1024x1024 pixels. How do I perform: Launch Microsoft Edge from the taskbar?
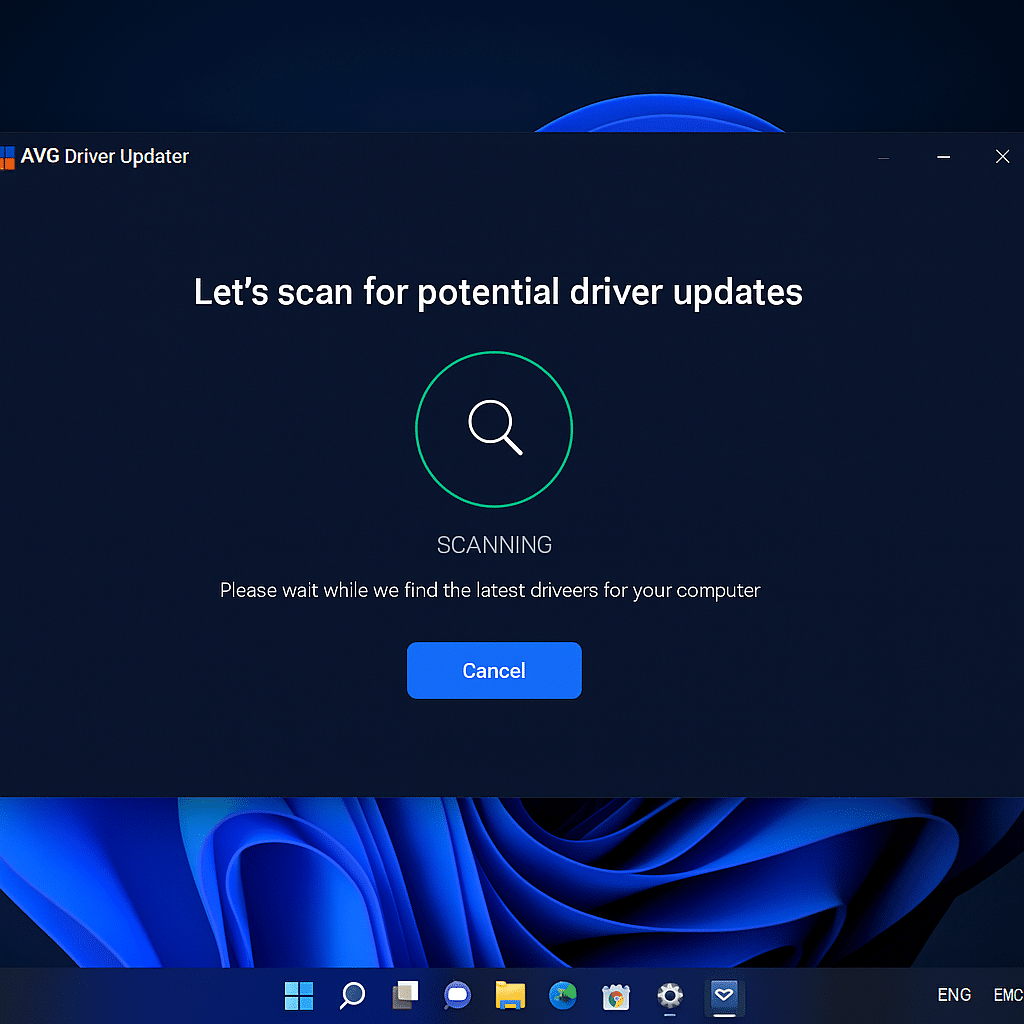pyautogui.click(x=563, y=996)
